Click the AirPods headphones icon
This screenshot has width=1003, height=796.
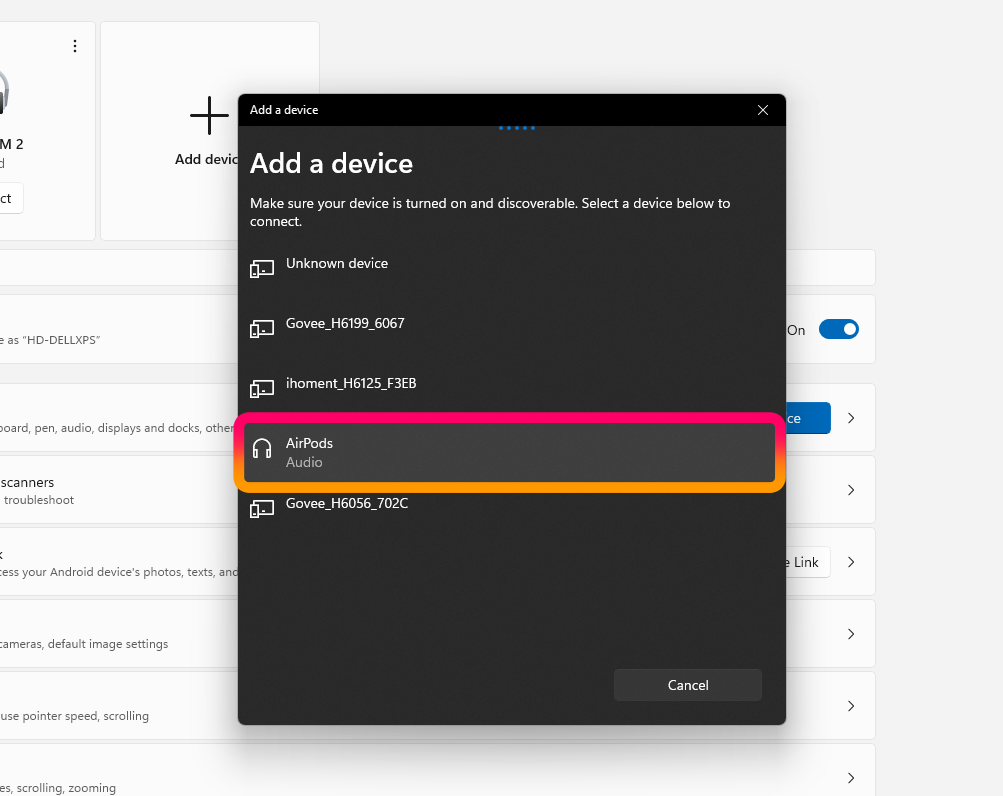pyautogui.click(x=262, y=449)
